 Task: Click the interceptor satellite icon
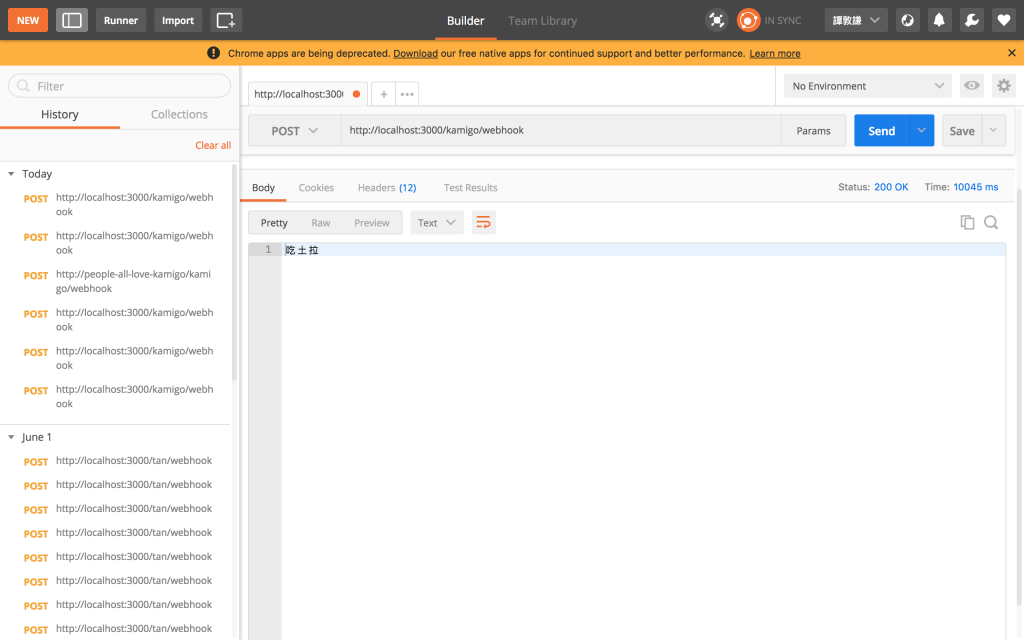click(716, 20)
